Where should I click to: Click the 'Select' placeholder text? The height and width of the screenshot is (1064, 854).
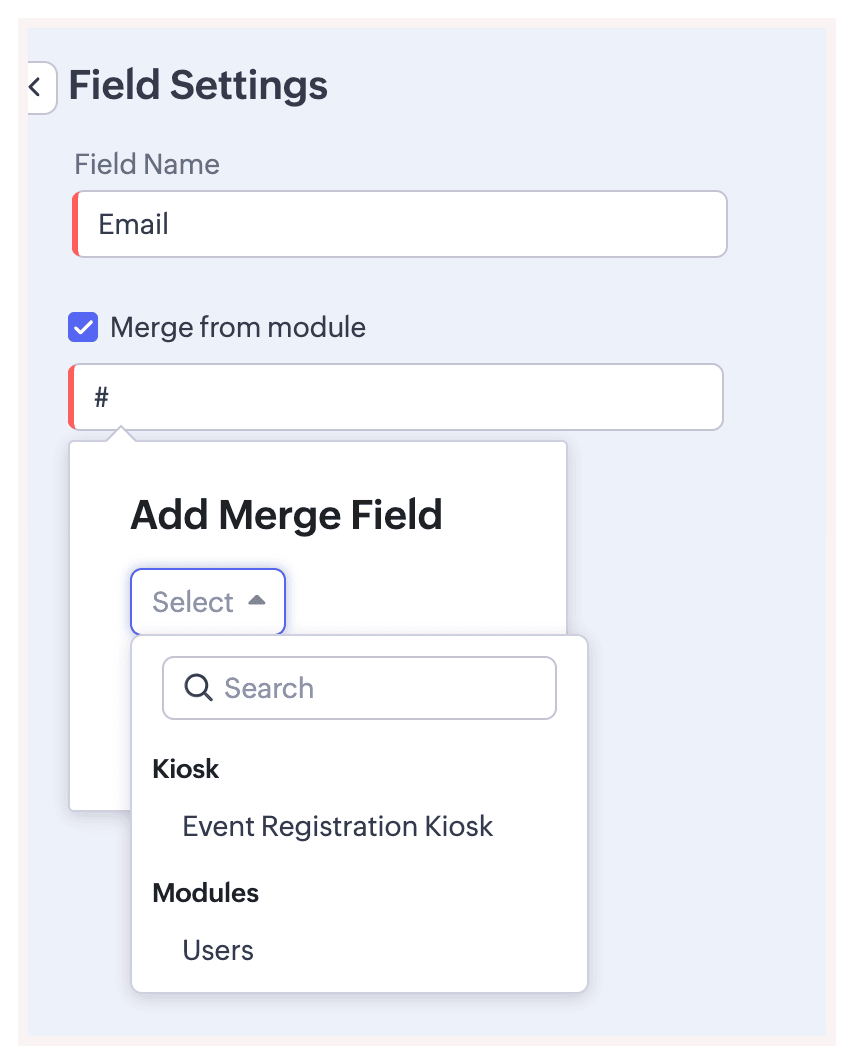[x=193, y=602]
